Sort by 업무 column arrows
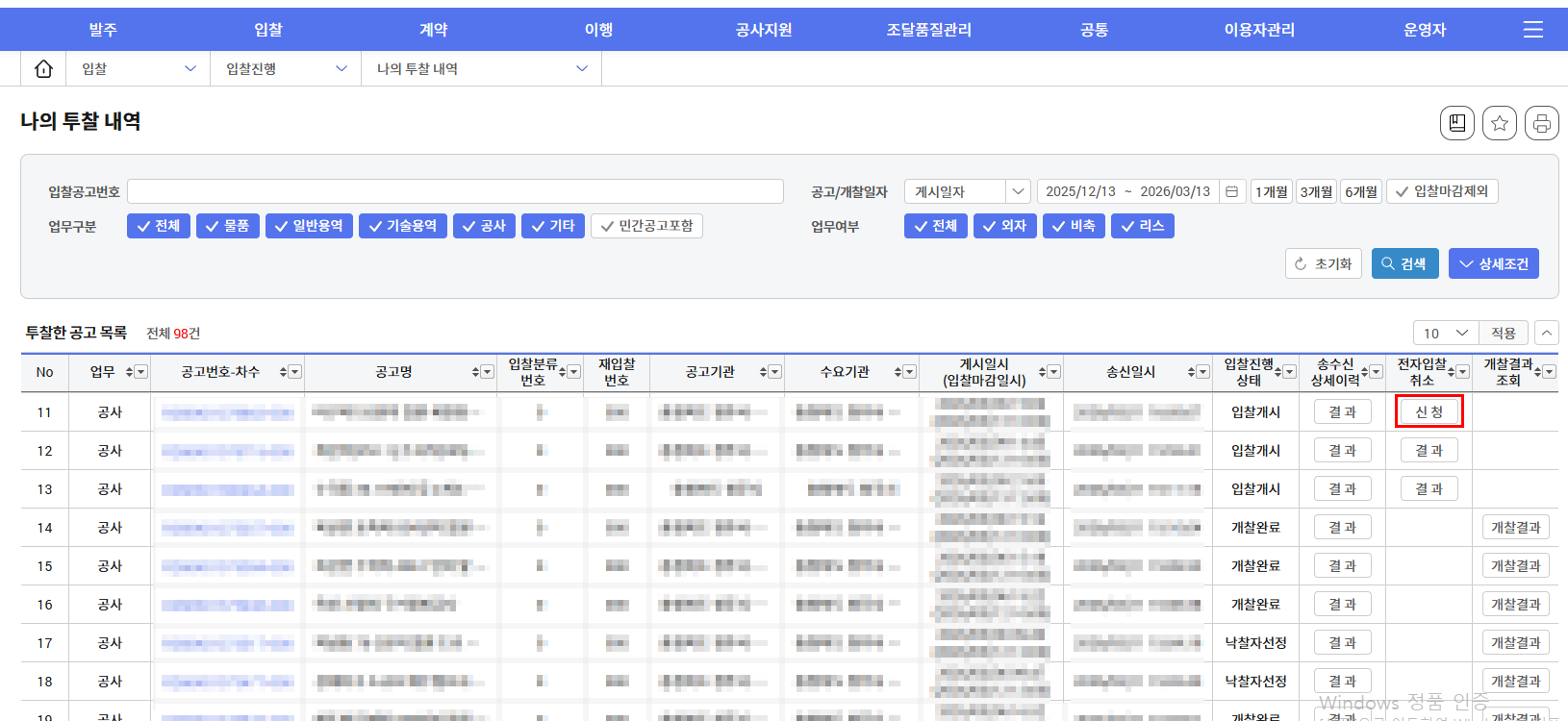 click(129, 372)
